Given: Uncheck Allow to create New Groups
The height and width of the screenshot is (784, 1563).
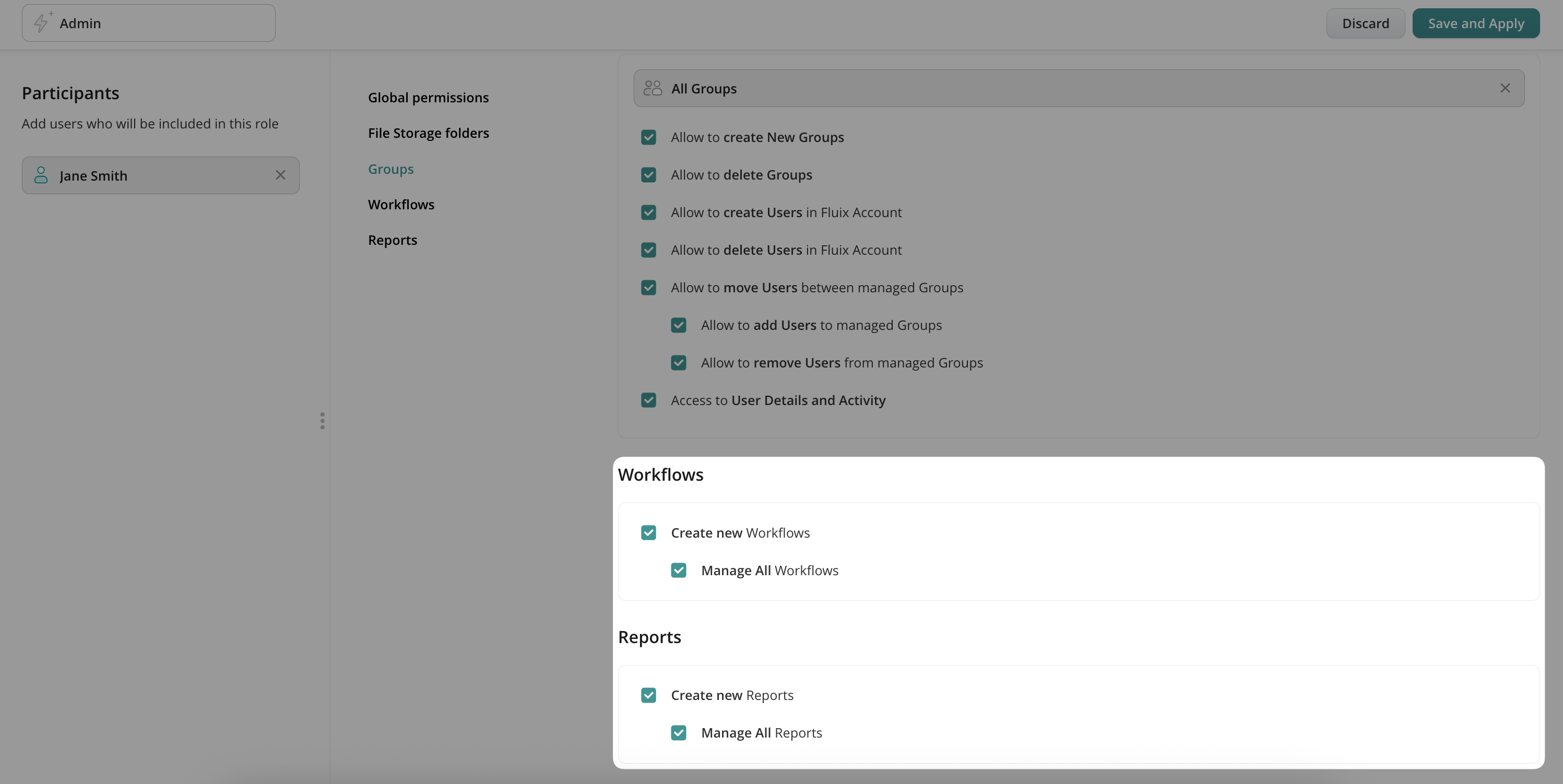Looking at the screenshot, I should (x=648, y=137).
